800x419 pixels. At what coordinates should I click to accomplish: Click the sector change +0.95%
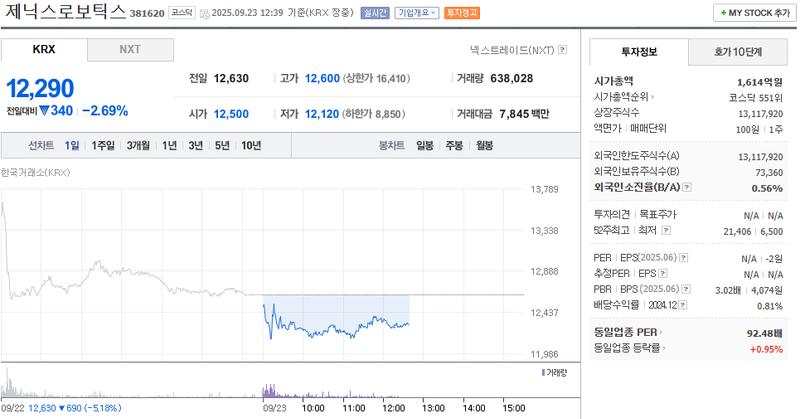click(x=766, y=350)
